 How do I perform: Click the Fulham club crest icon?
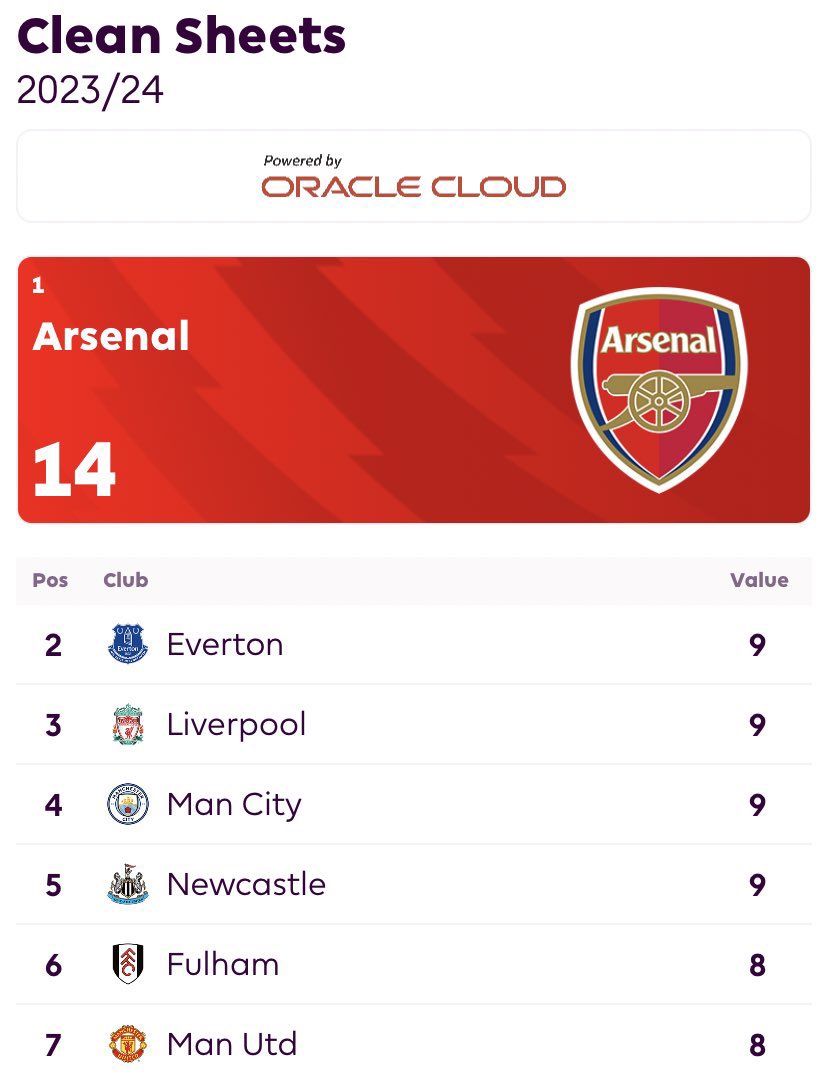tap(127, 964)
